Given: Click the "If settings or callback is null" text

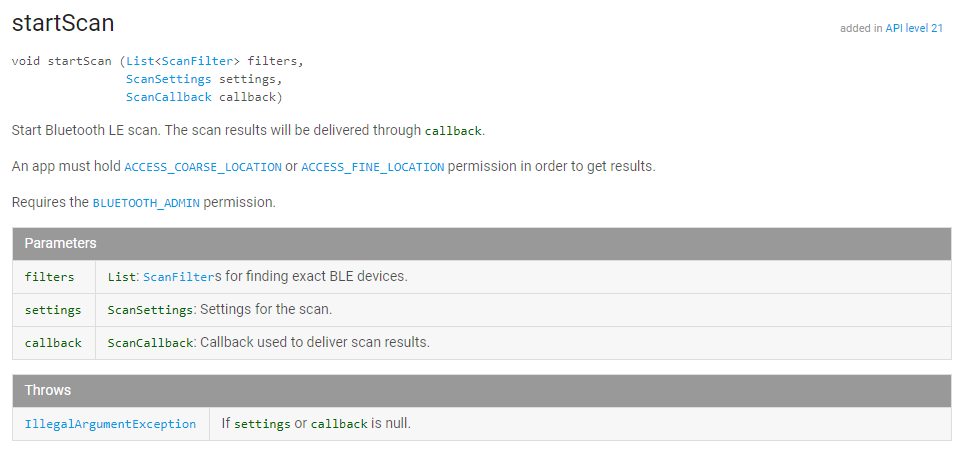Looking at the screenshot, I should [316, 424].
